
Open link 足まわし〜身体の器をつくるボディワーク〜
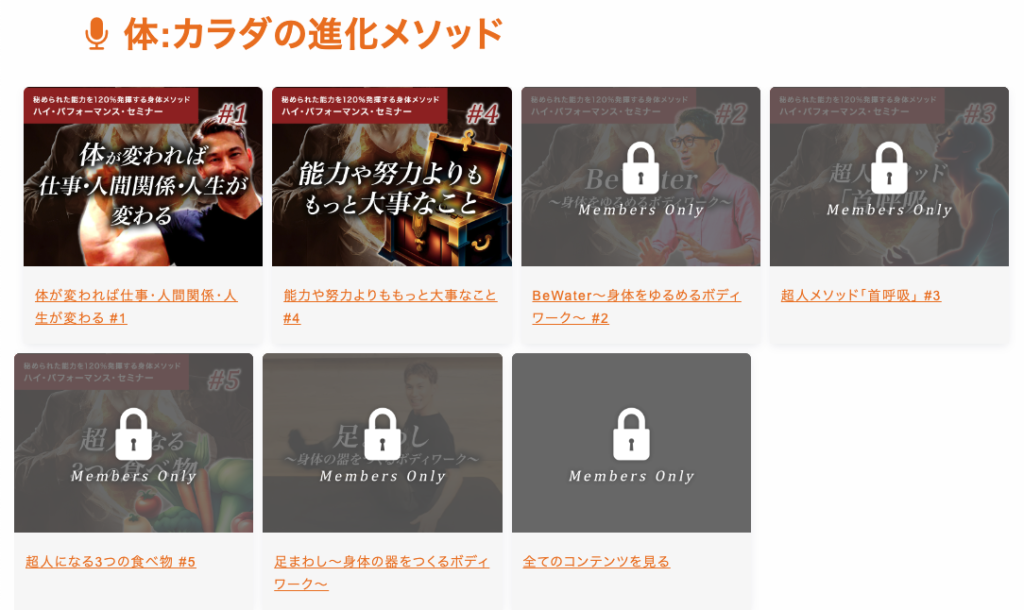coord(381,573)
